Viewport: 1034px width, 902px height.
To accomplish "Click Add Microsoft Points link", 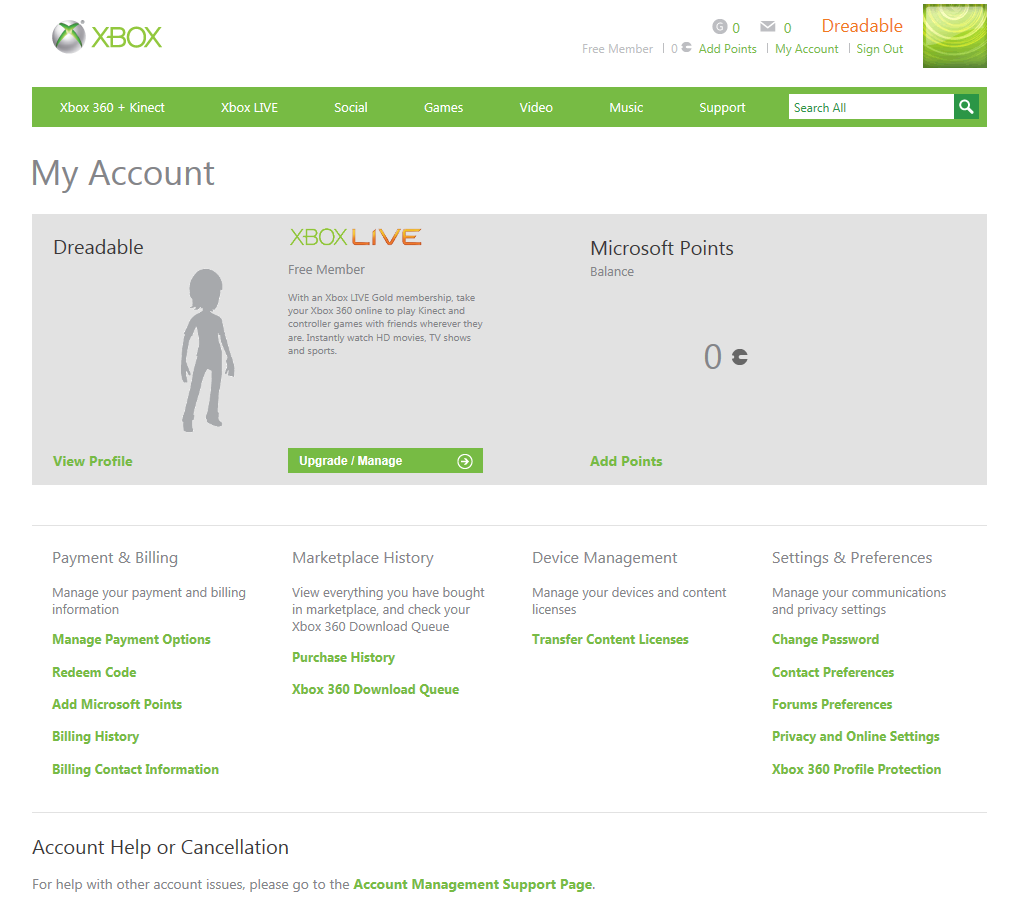I will tap(117, 705).
